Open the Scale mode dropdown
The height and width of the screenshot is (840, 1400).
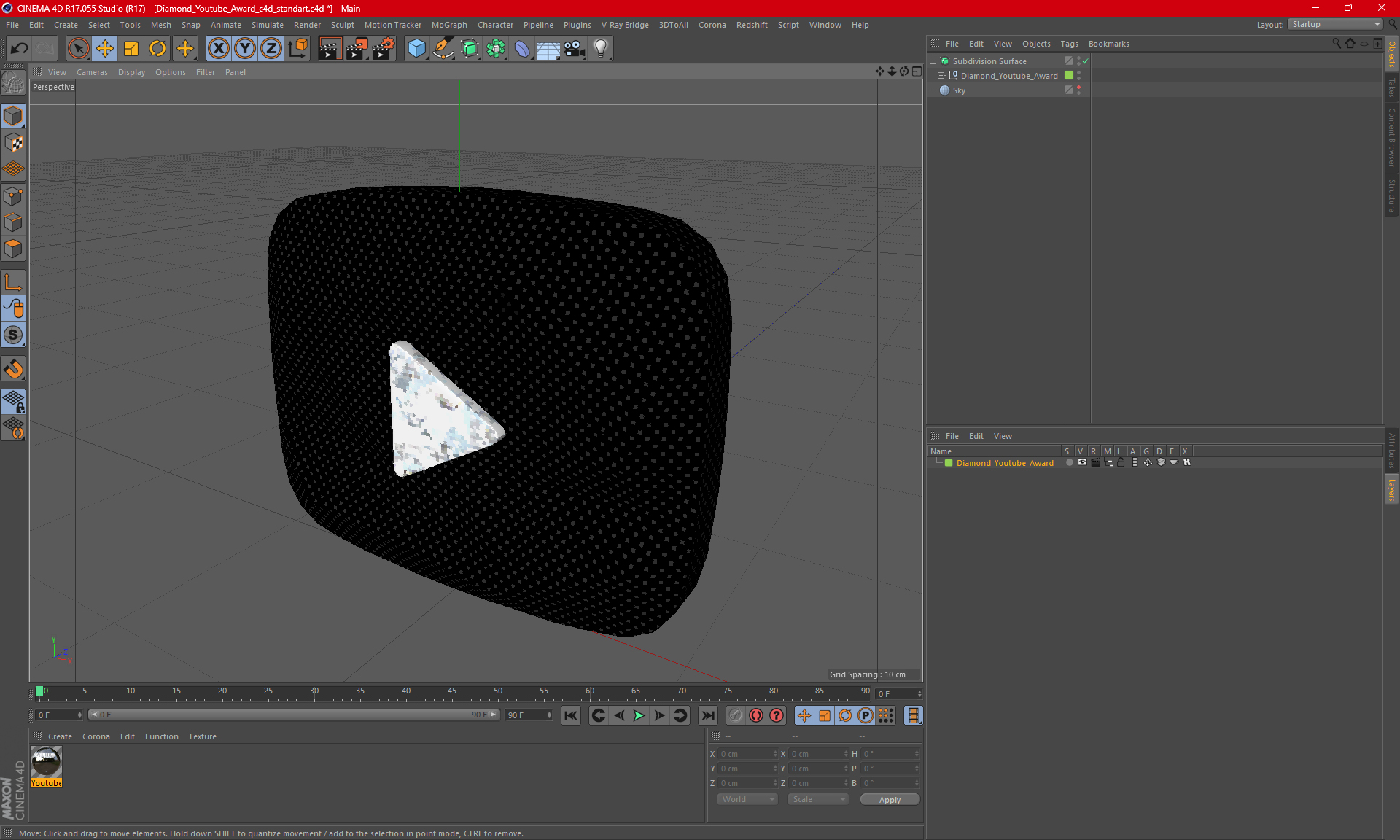818,799
